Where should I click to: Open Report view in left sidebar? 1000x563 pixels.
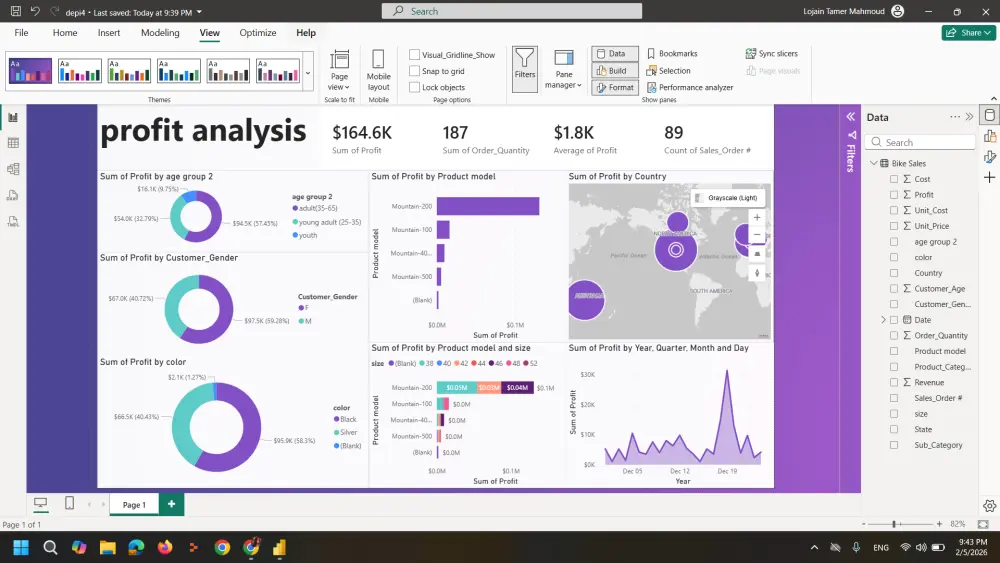(x=13, y=117)
